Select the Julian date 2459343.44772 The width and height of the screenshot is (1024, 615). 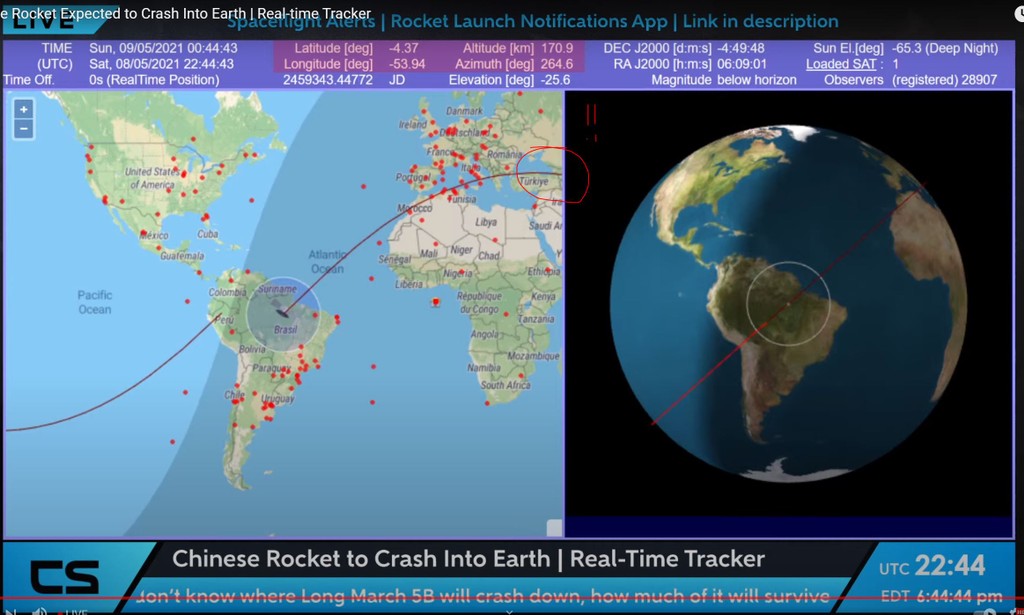click(x=328, y=80)
